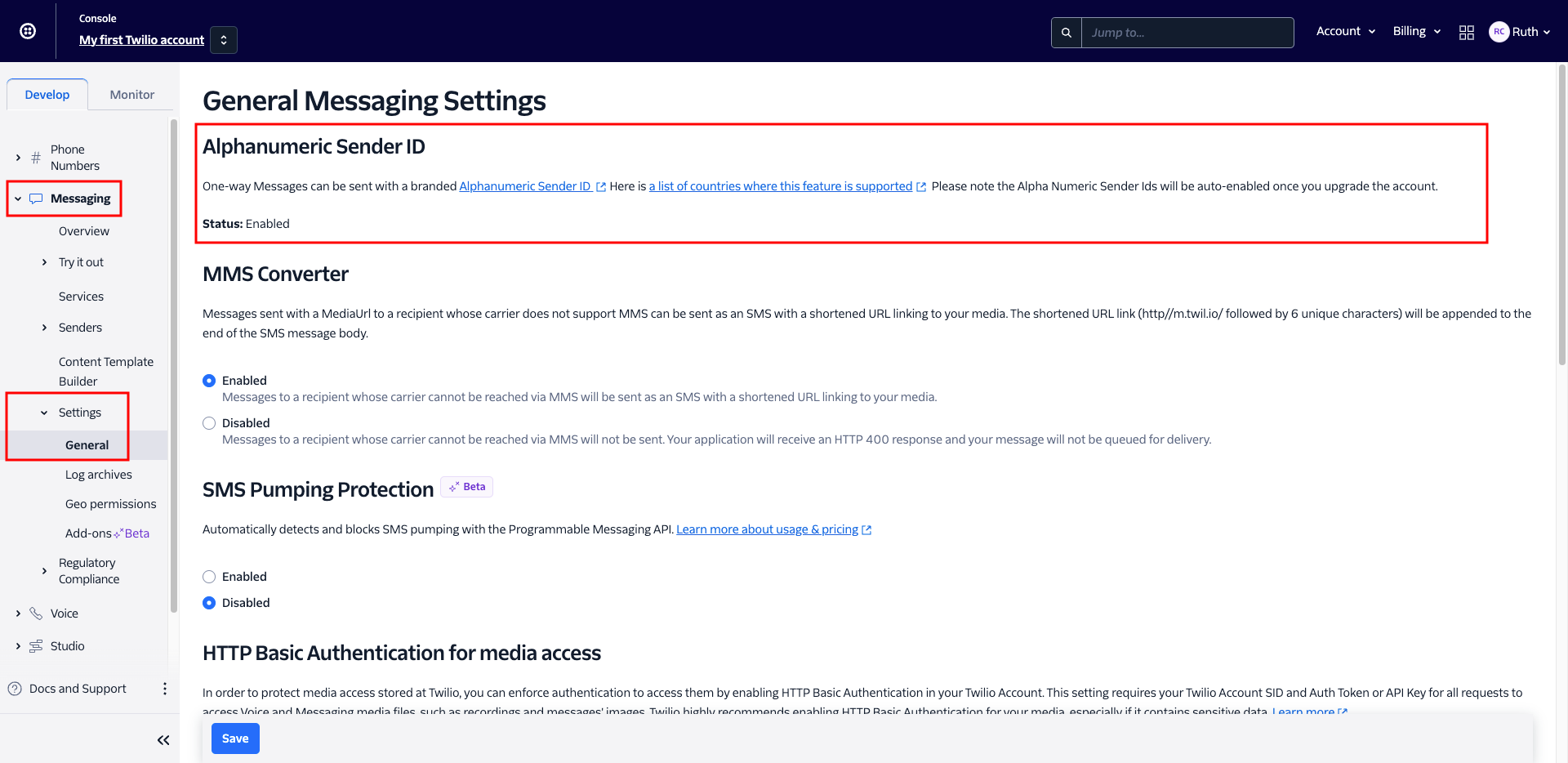1568x763 pixels.
Task: Open the account switcher dropdown
Action: tap(224, 40)
